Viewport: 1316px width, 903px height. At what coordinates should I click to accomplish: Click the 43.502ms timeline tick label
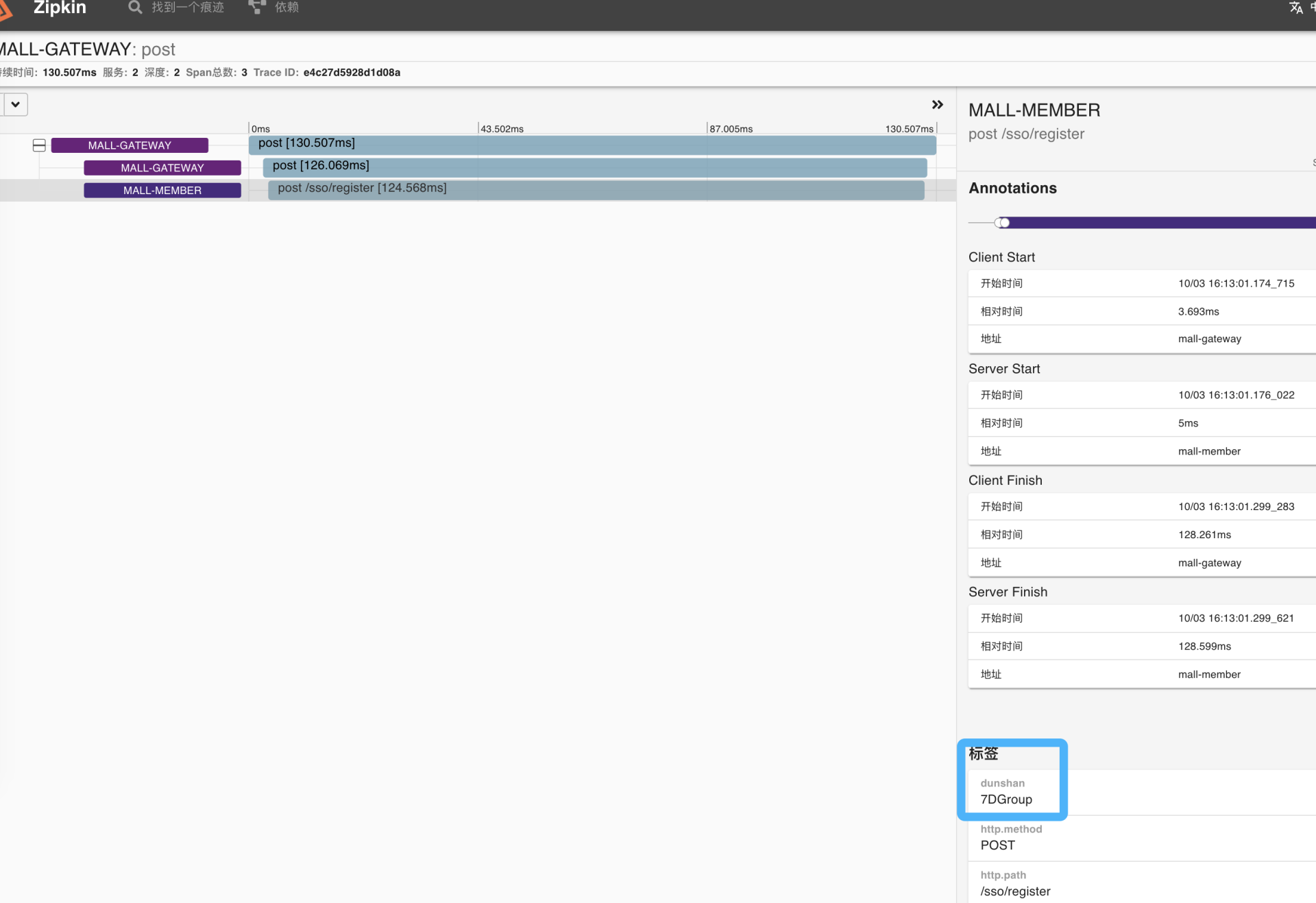(x=502, y=129)
